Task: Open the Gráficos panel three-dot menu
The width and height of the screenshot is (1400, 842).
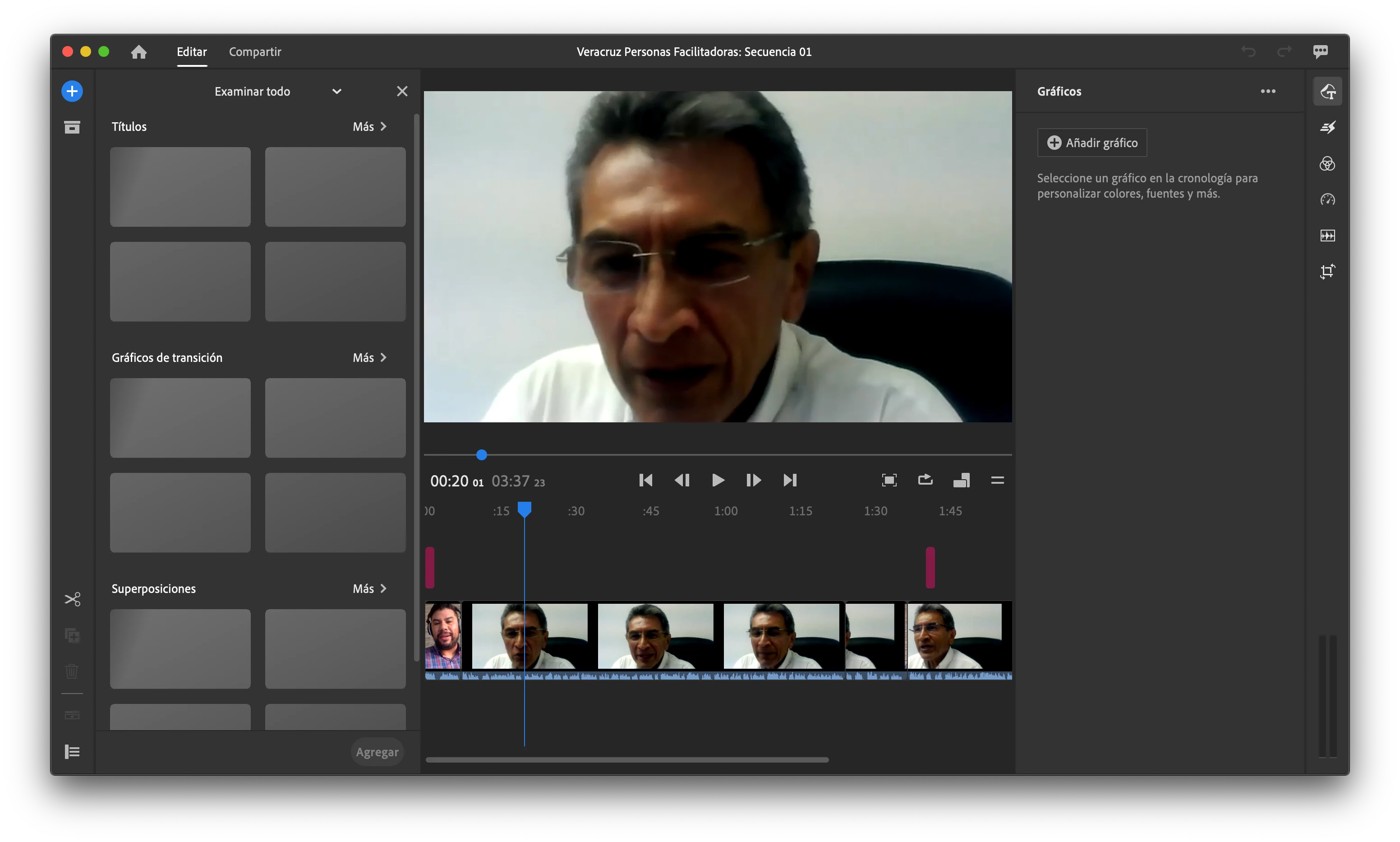Action: (x=1268, y=91)
